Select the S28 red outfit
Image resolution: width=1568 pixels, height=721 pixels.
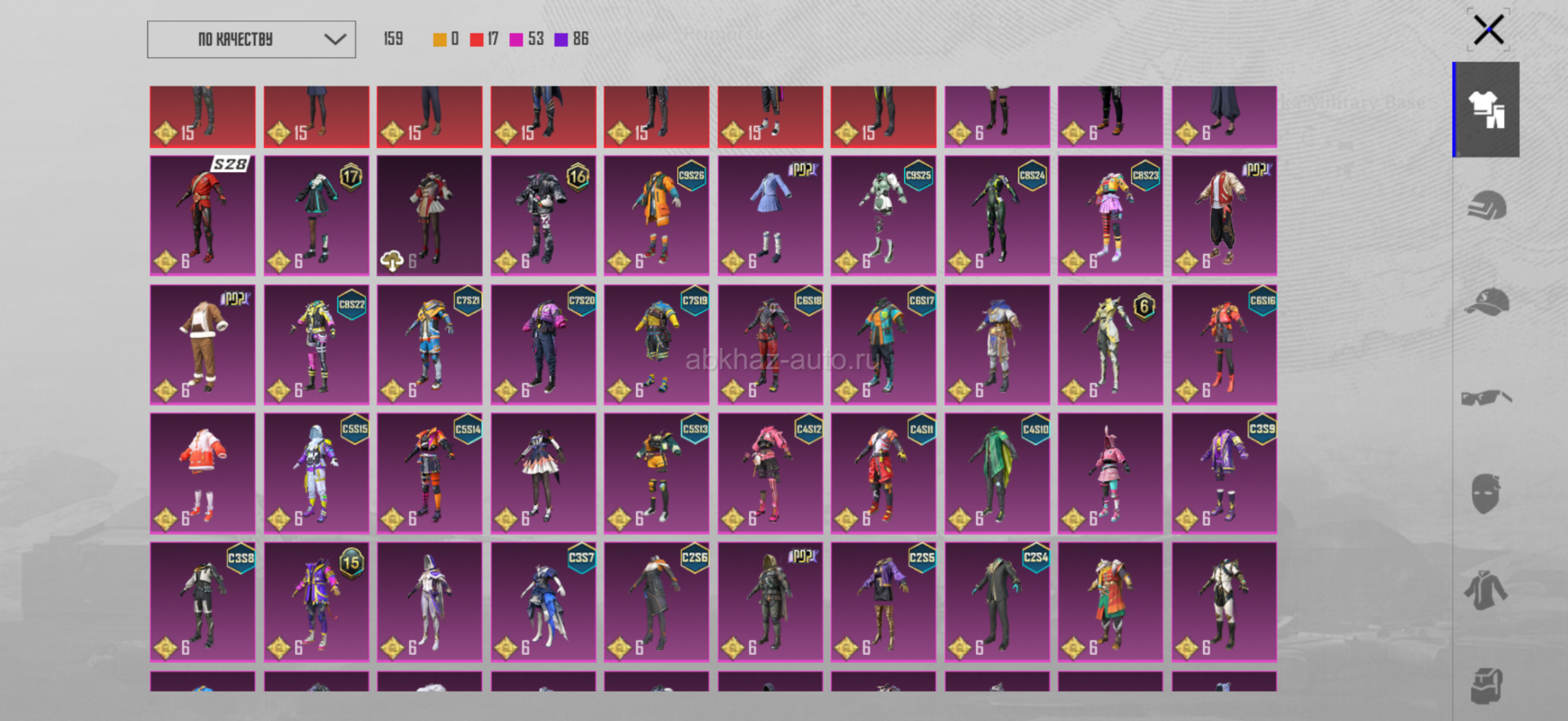(203, 216)
